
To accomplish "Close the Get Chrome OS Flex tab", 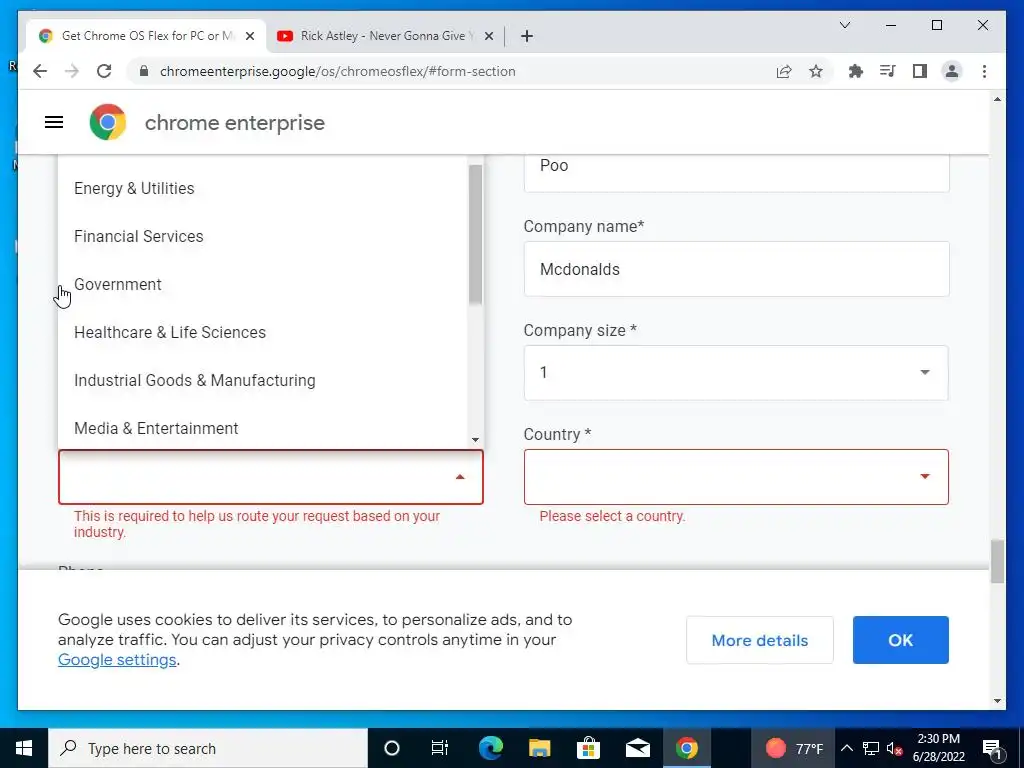I will [x=249, y=36].
